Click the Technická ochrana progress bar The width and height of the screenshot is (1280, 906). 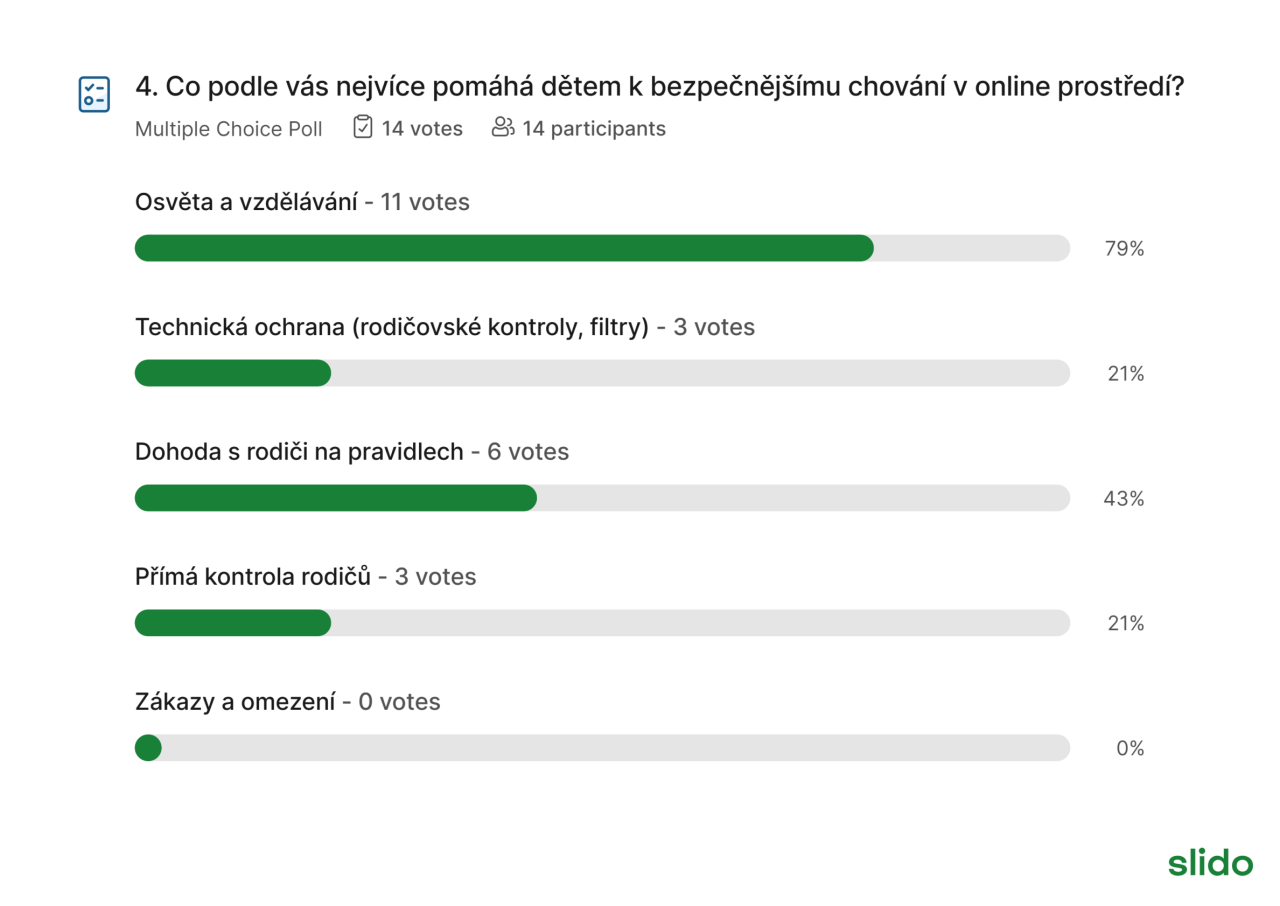(602, 373)
